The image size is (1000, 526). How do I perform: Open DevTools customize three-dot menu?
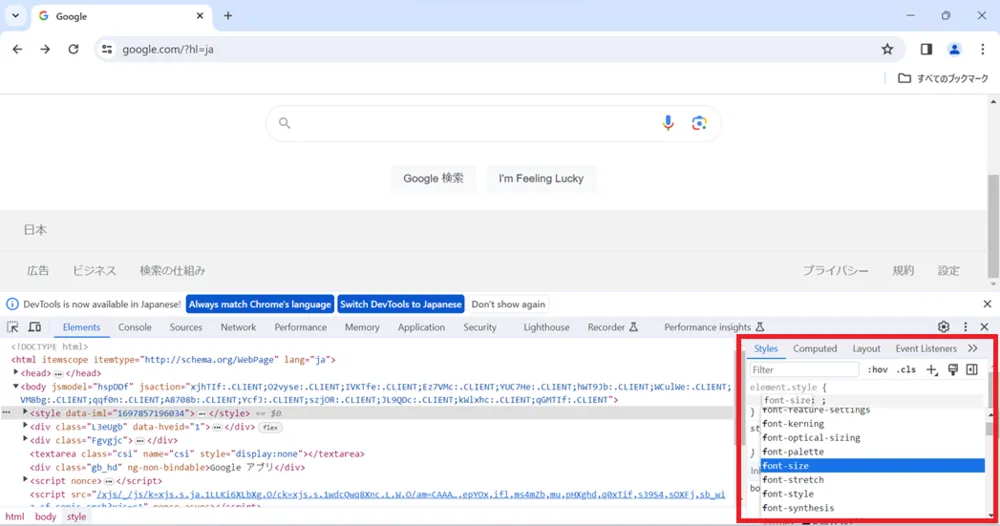click(965, 327)
